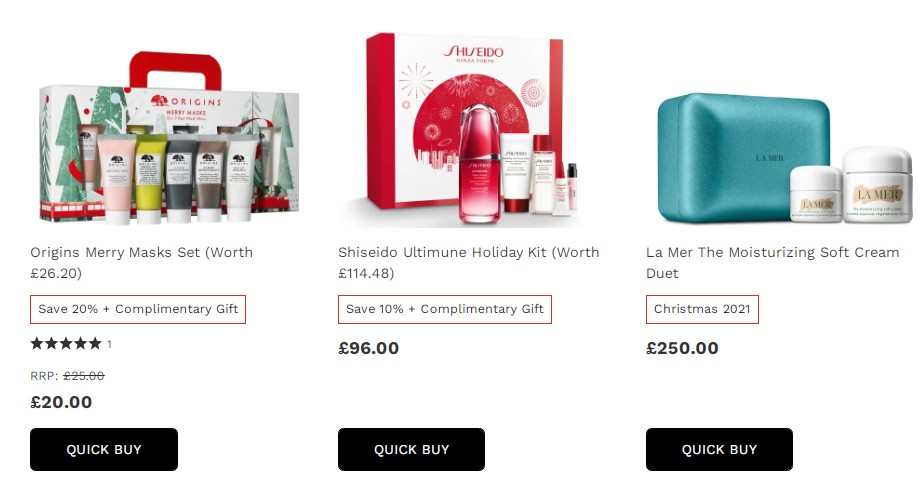Click the RRP £25.00 strikethrough price
The image size is (924, 482).
tap(84, 376)
